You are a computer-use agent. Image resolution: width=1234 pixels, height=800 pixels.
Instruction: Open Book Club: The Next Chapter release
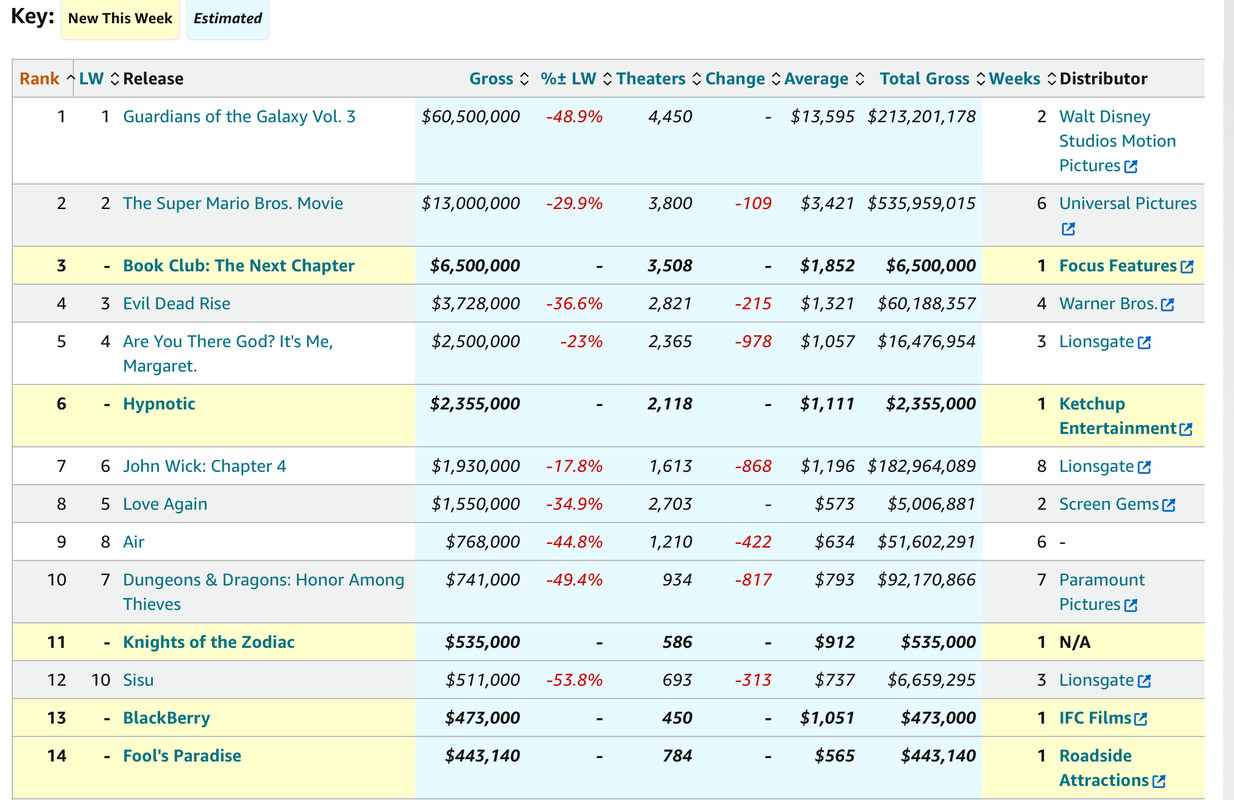click(239, 266)
